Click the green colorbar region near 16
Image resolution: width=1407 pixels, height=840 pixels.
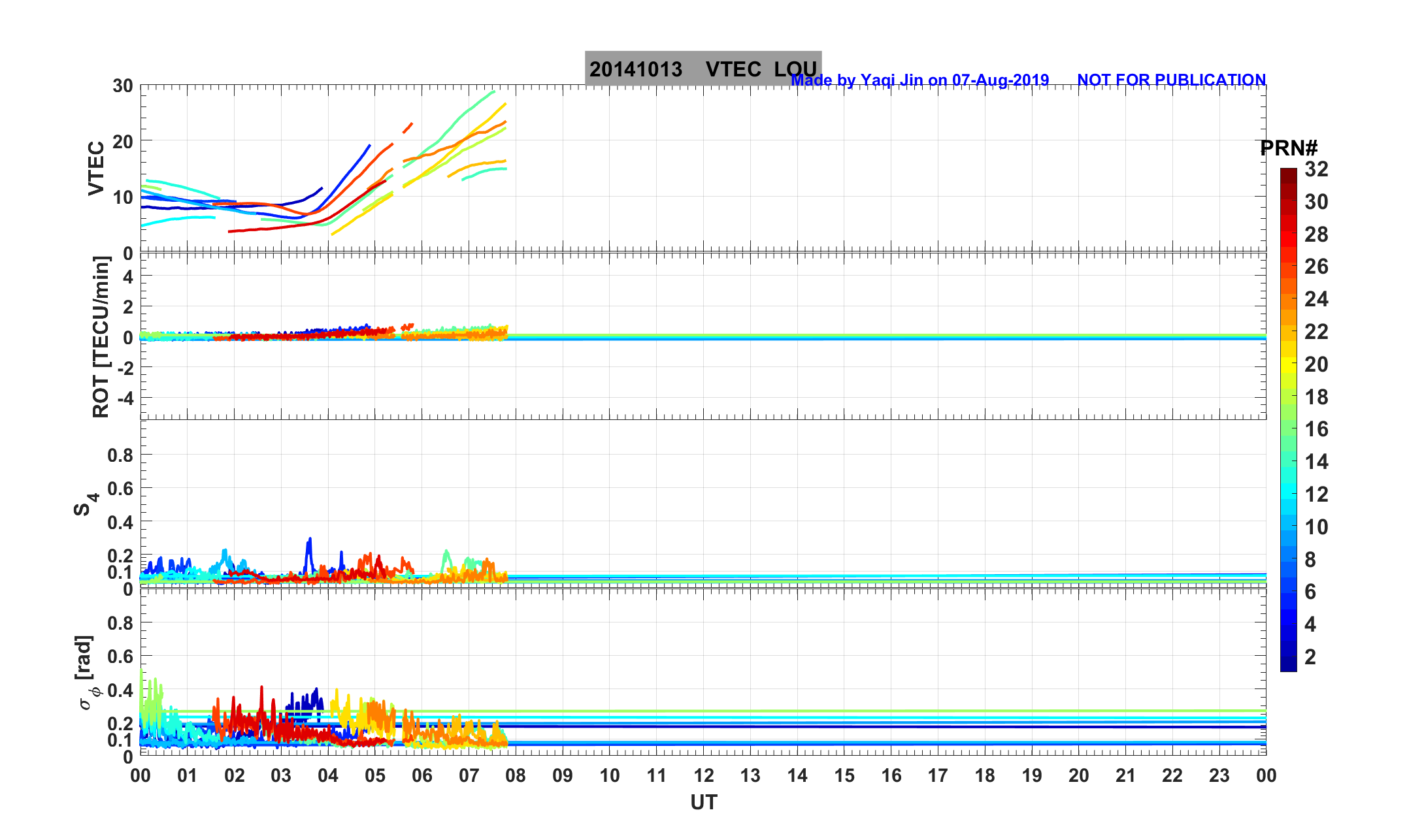tap(1288, 429)
